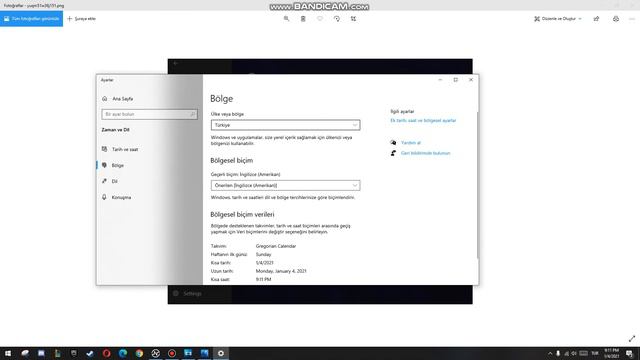Image resolution: width=640 pixels, height=360 pixels.
Task: Rotate the photo using the rotate icon
Action: pos(336,19)
